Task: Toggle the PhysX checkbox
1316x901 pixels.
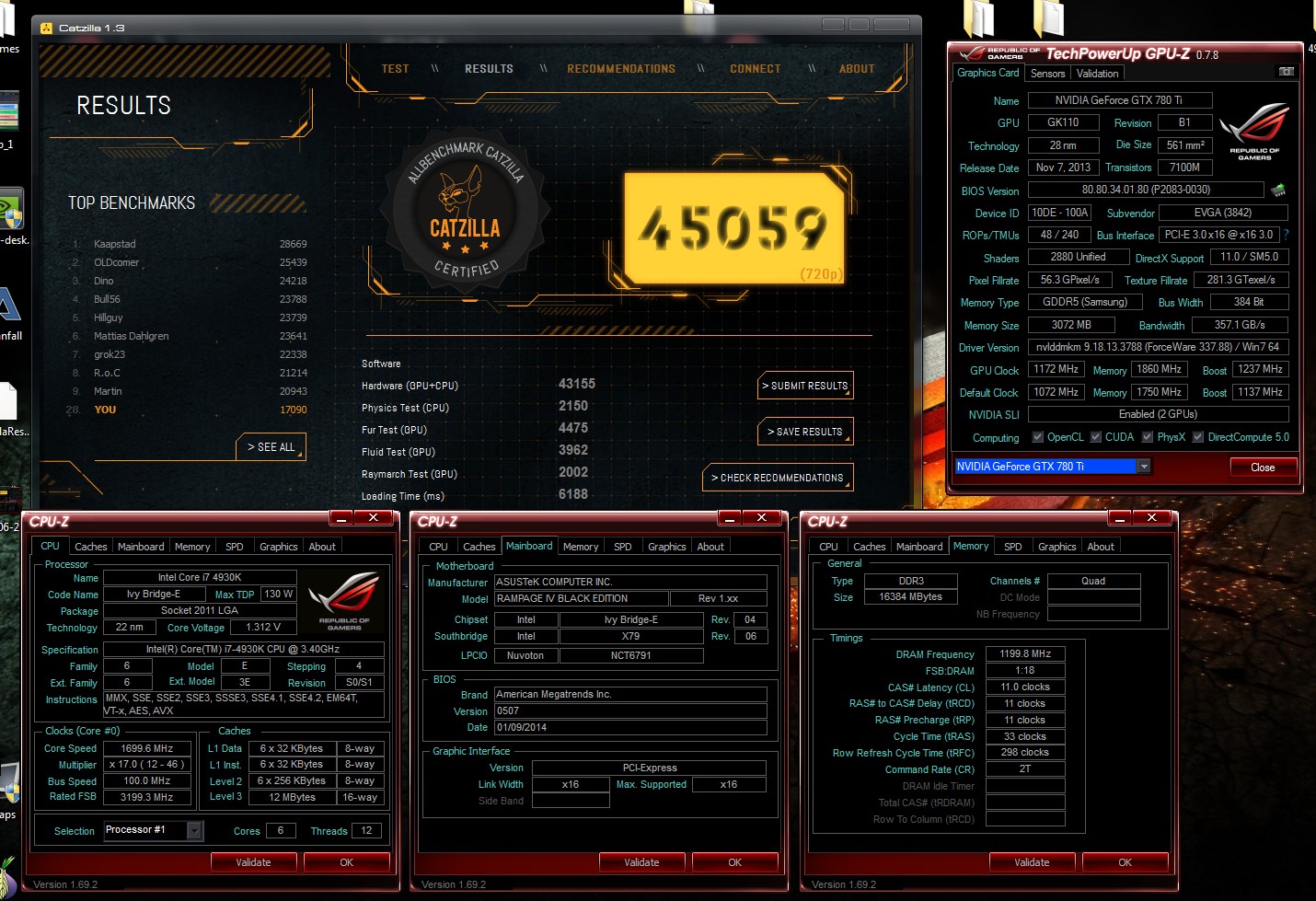Action: 1148,437
